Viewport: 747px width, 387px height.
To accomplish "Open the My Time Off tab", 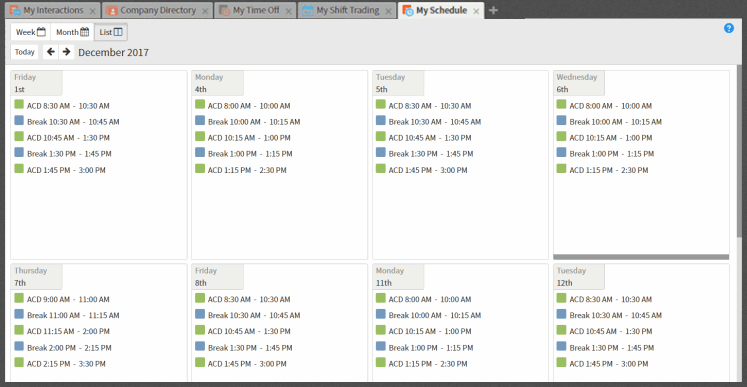I will (255, 10).
